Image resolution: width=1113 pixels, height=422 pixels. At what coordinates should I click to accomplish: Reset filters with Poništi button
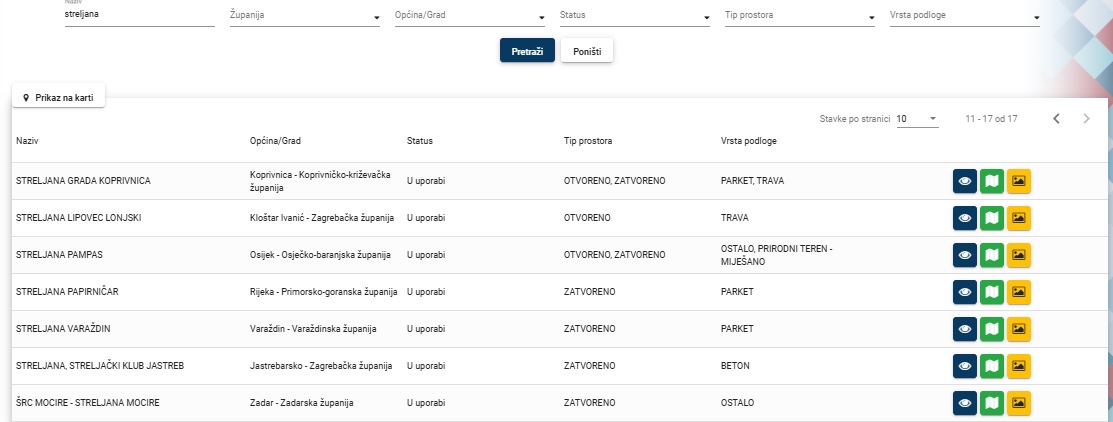[x=587, y=51]
